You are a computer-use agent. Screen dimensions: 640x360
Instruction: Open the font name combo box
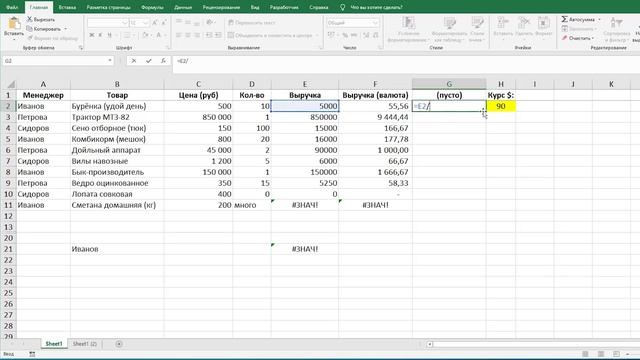point(108,23)
